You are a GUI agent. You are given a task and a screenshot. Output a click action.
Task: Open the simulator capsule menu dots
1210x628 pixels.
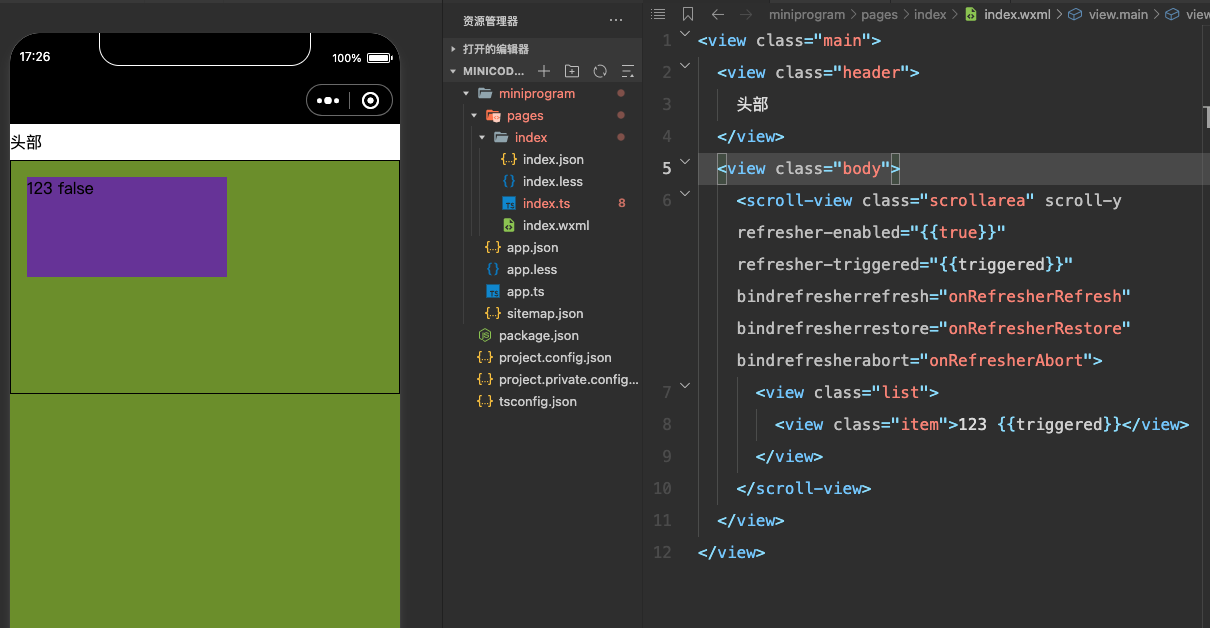(328, 100)
